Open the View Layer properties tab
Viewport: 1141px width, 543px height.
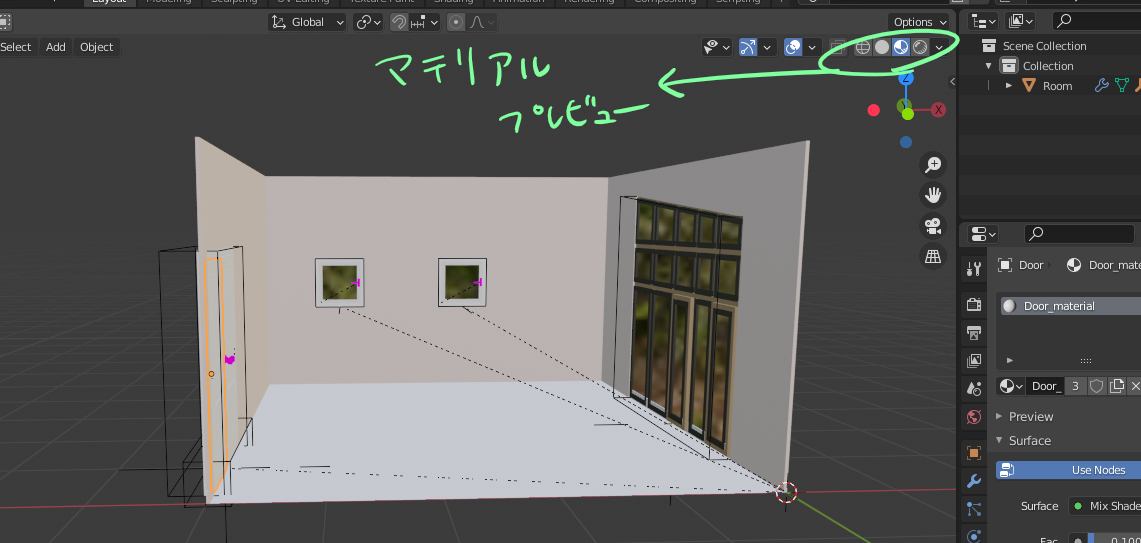974,360
